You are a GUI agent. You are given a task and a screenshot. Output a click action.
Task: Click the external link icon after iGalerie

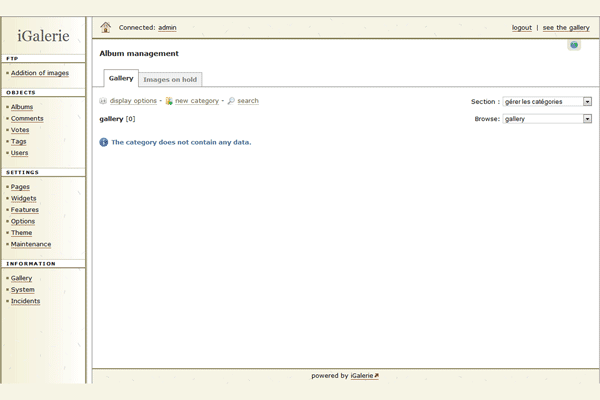coord(377,376)
